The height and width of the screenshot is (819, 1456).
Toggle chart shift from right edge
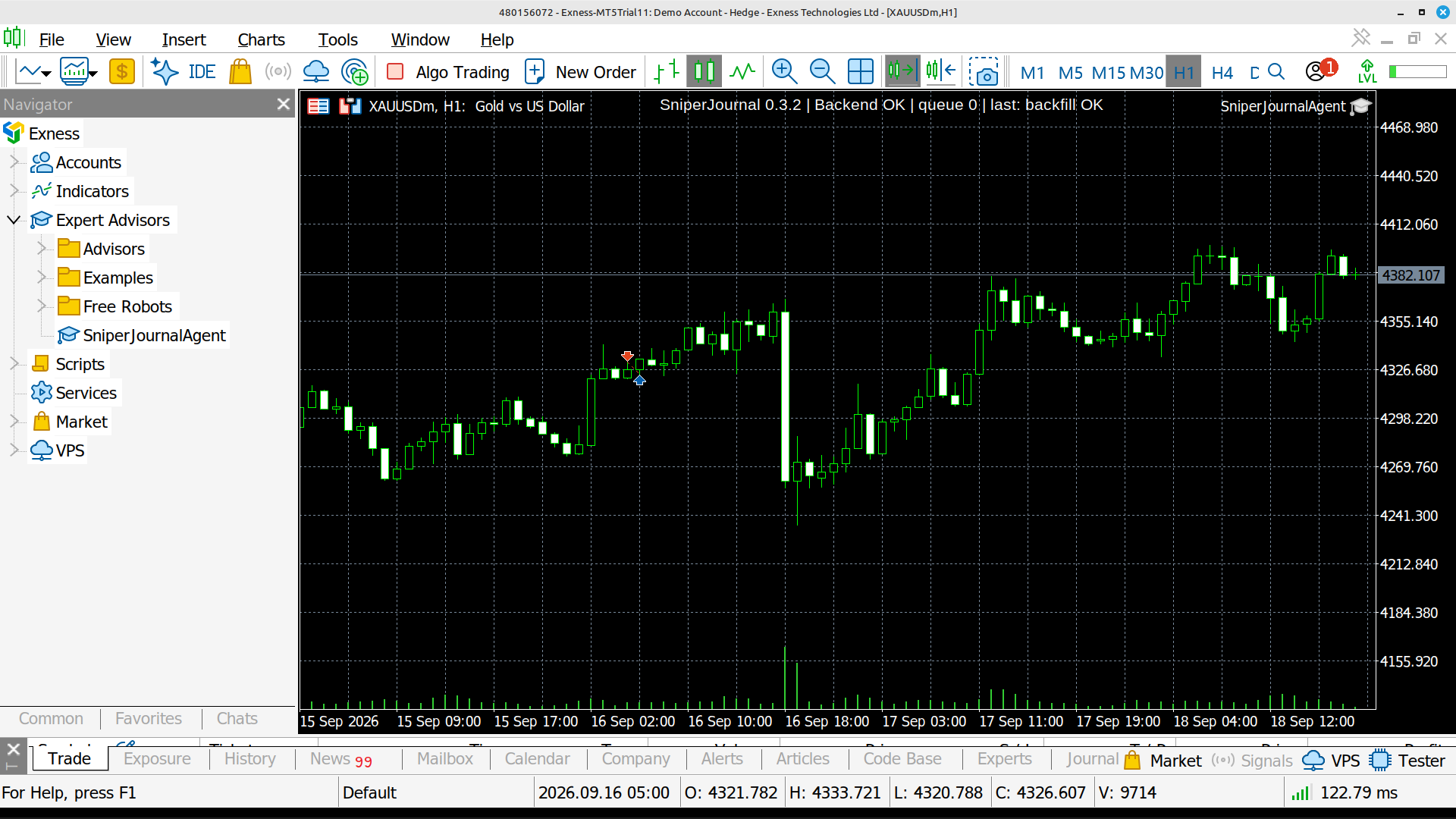(941, 72)
